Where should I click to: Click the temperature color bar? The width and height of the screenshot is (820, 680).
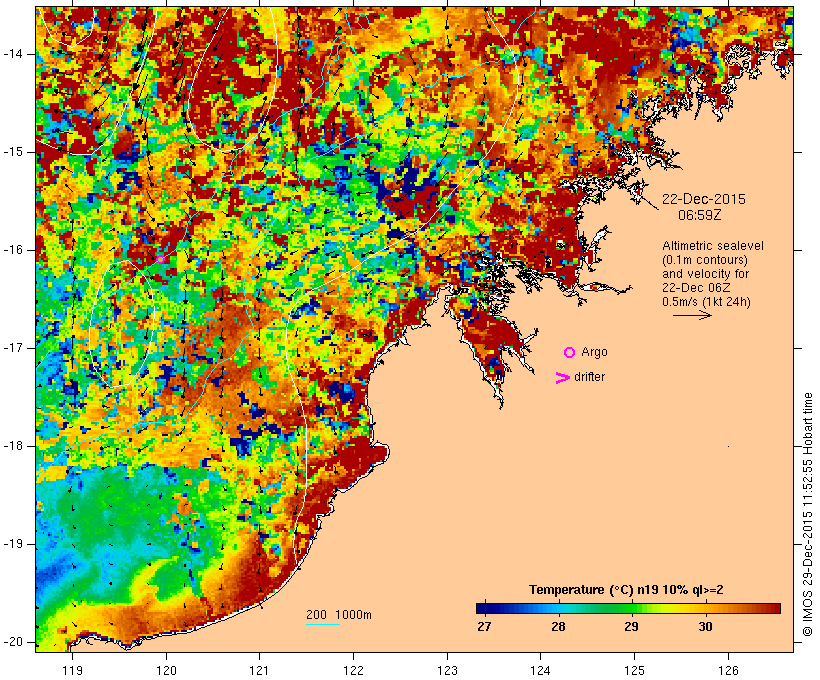(x=628, y=608)
